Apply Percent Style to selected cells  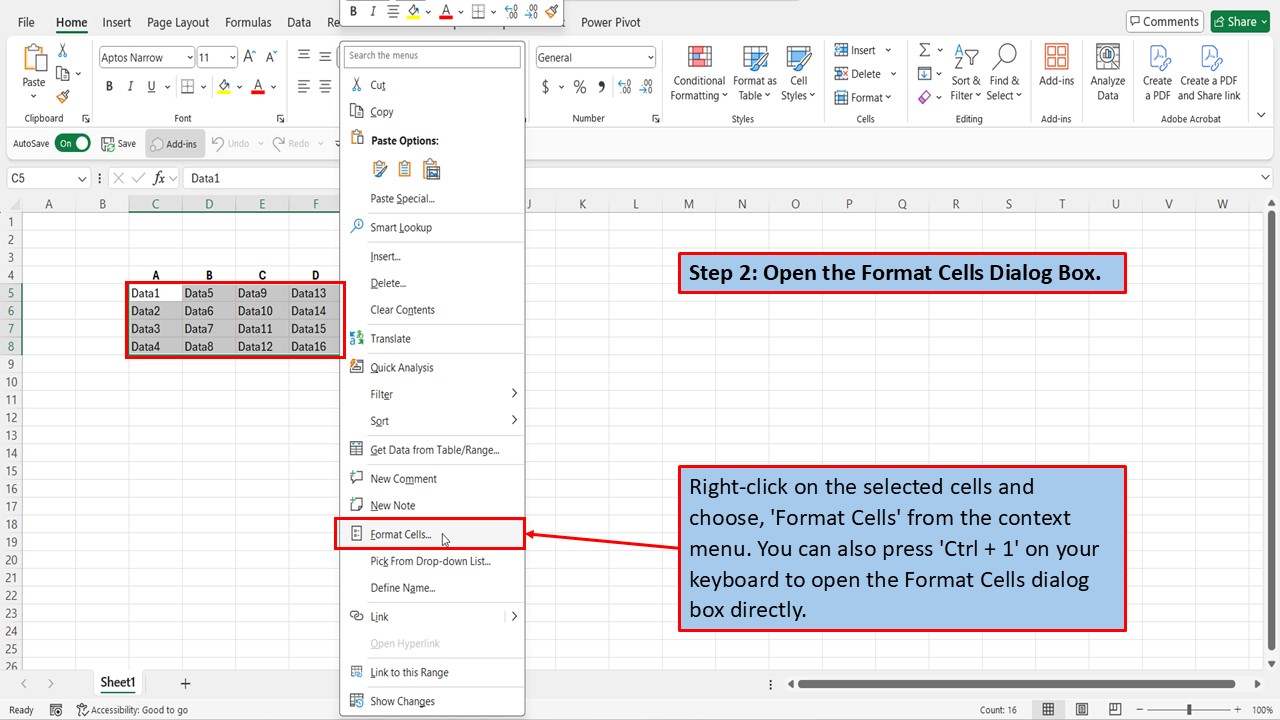point(579,88)
